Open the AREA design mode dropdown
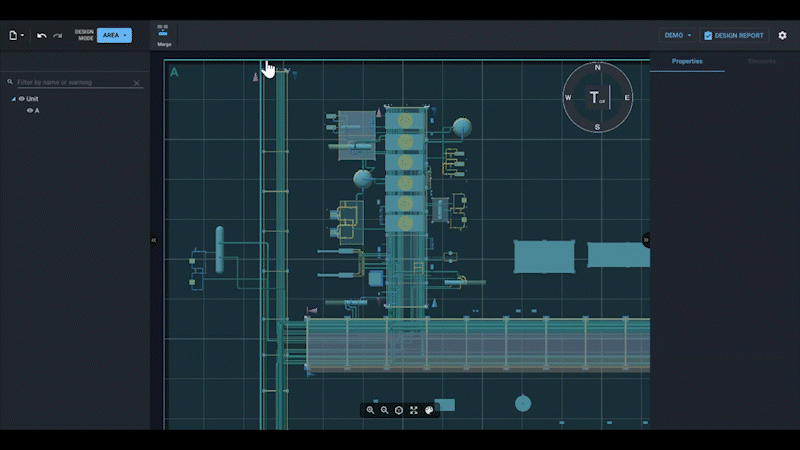 tap(114, 35)
